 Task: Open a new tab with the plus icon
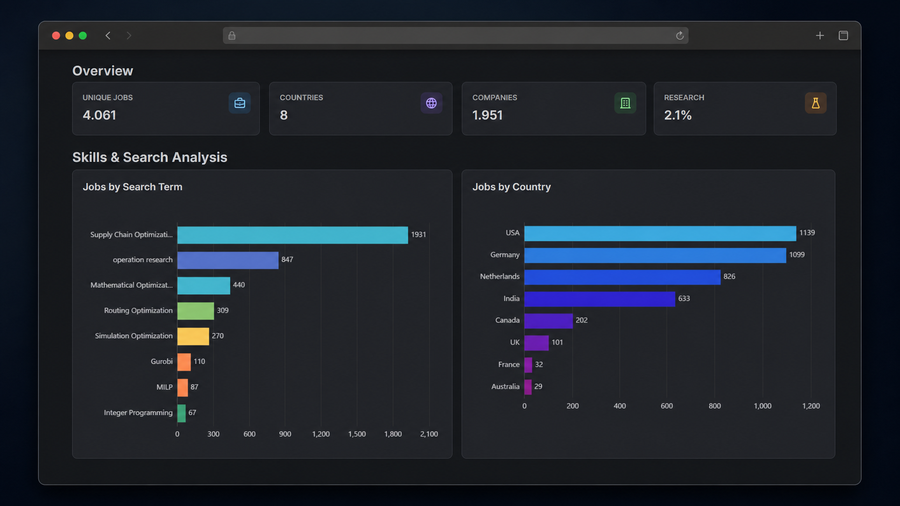click(820, 36)
